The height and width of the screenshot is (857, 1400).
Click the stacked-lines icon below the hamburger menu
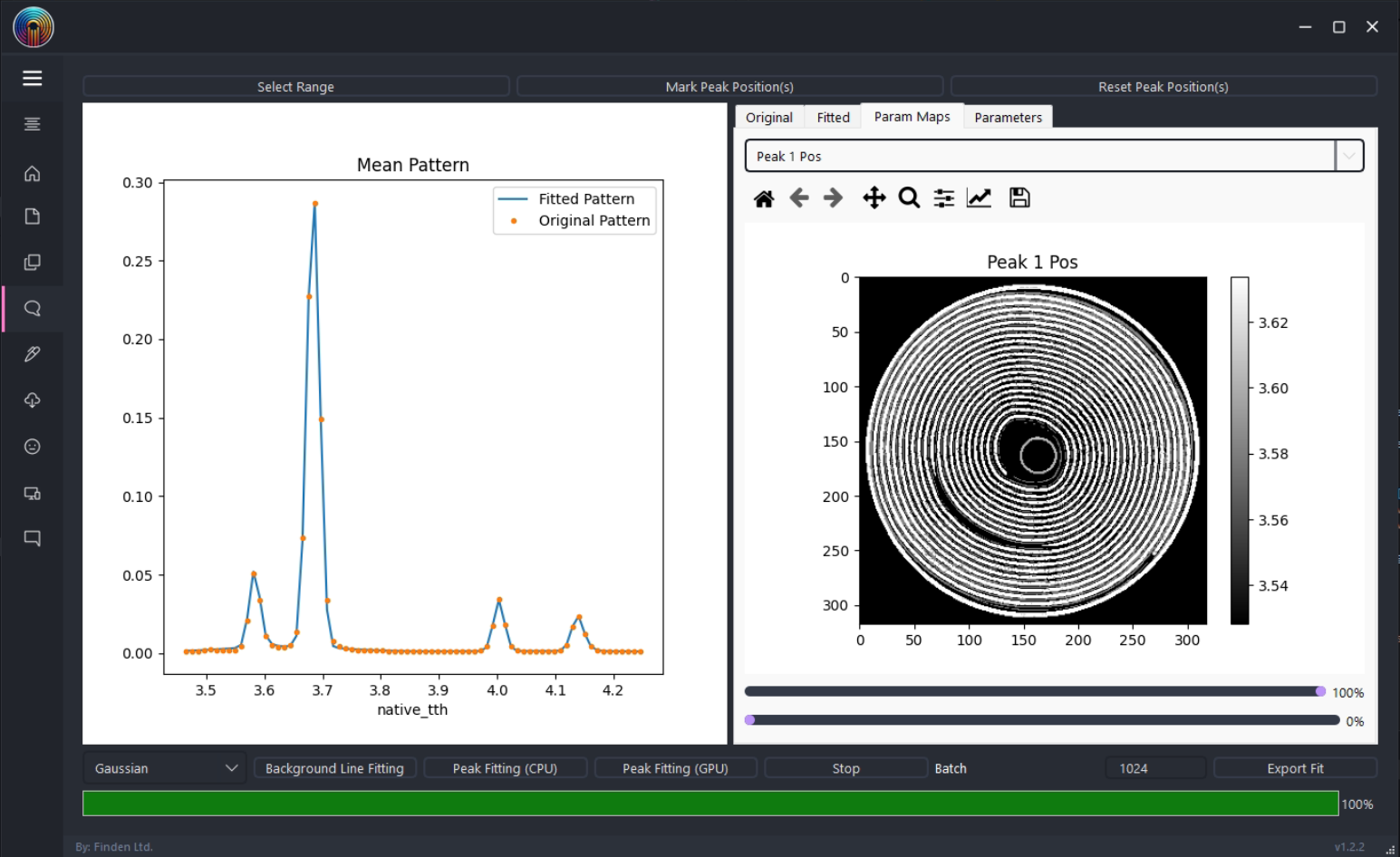pos(33,124)
